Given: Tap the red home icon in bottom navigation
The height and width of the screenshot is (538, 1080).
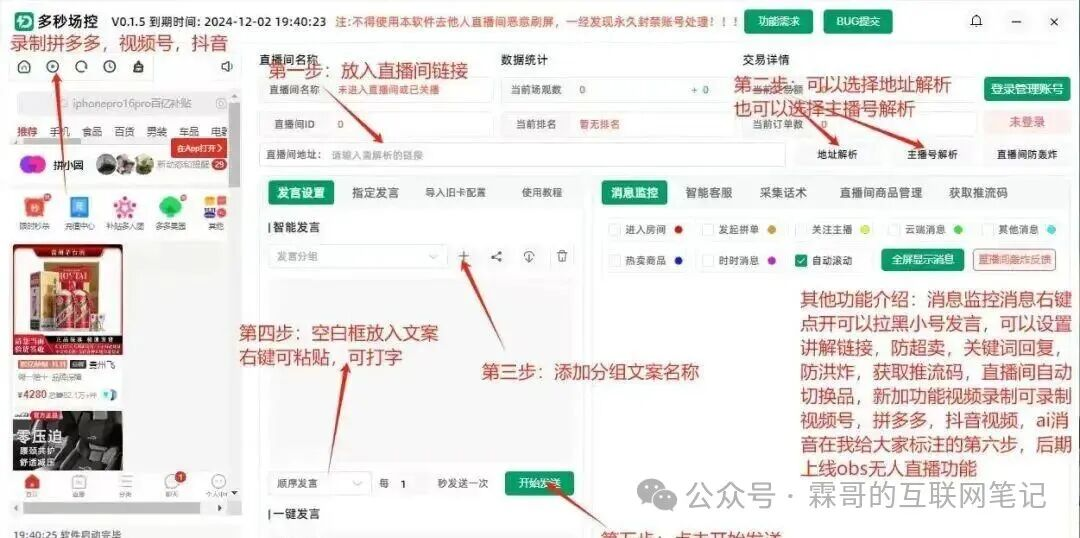Looking at the screenshot, I should [32, 482].
